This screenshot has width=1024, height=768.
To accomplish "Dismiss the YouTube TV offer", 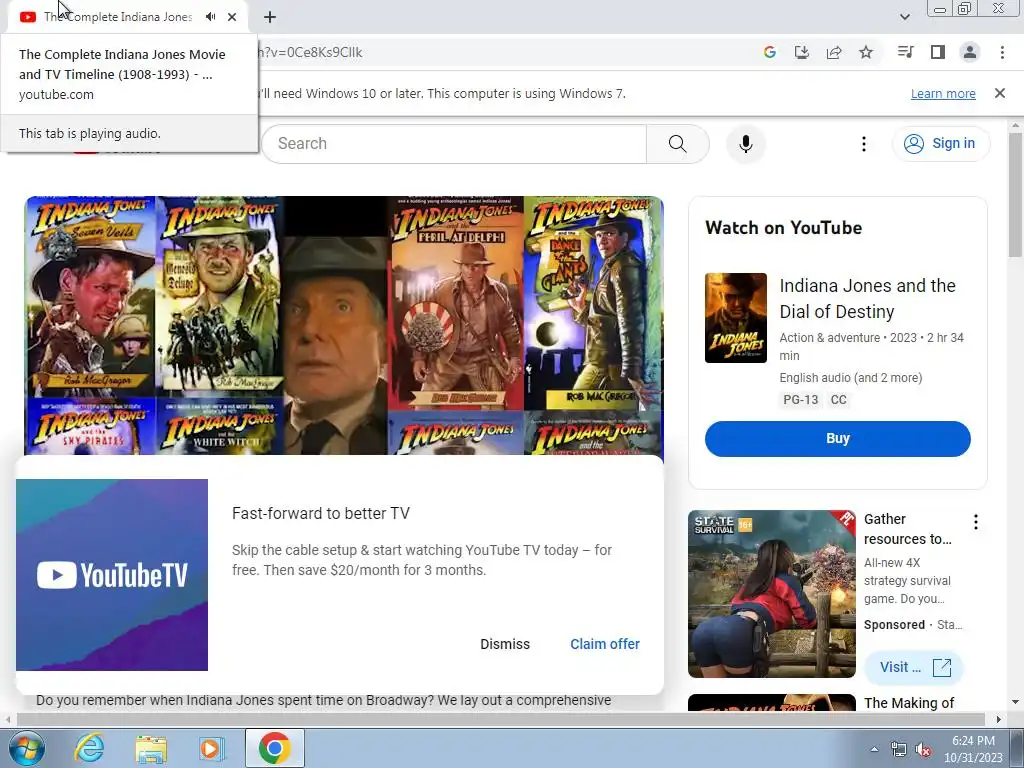I will (505, 644).
